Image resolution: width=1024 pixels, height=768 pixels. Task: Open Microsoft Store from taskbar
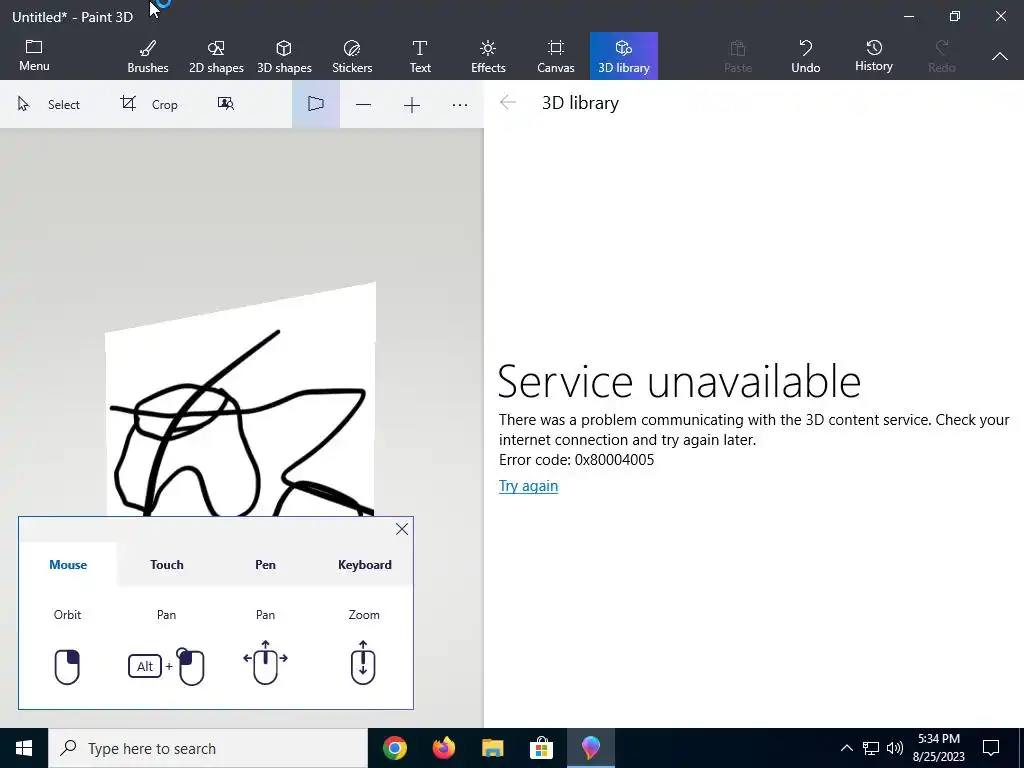(541, 748)
